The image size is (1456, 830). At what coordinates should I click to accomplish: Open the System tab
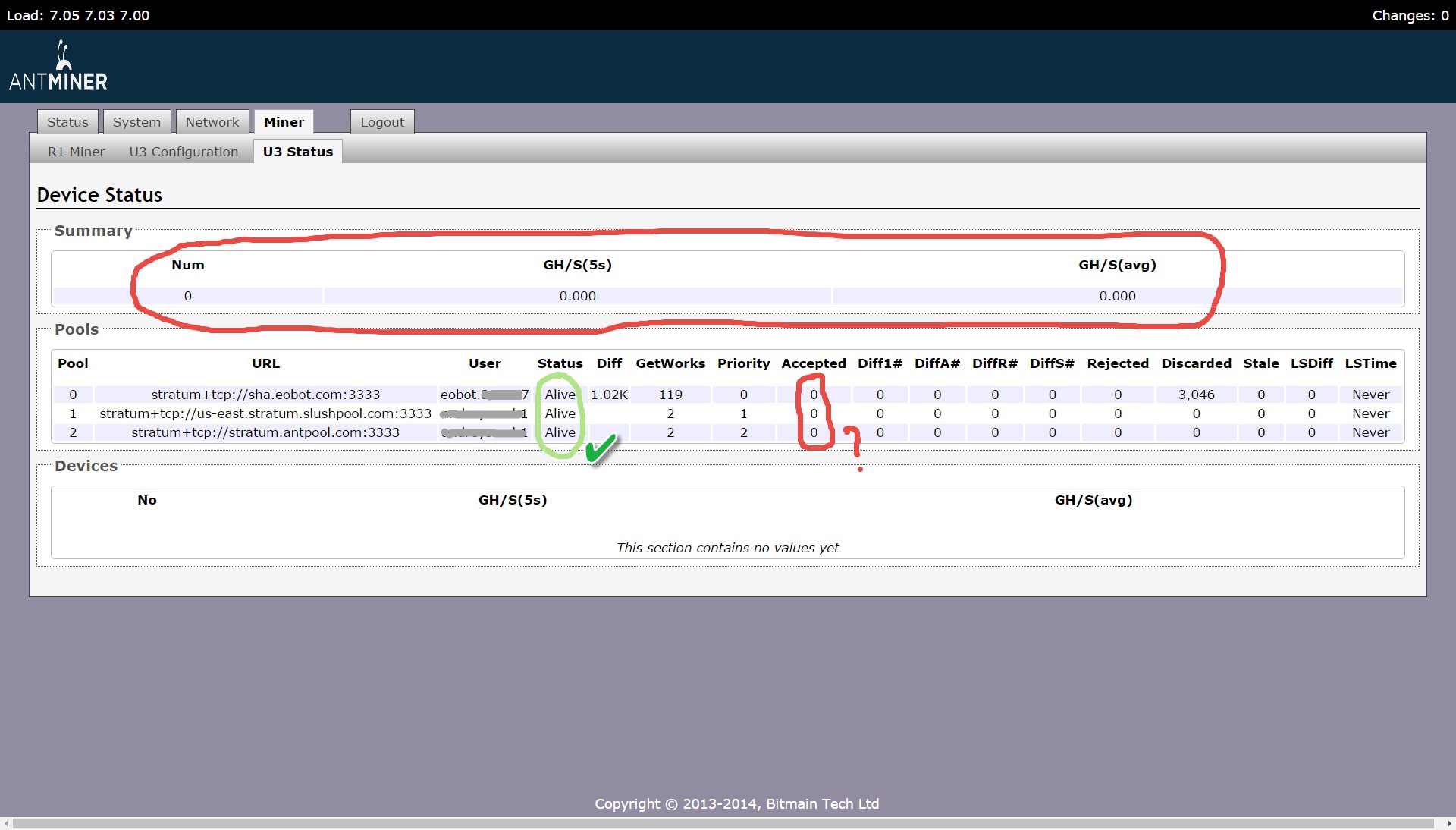[136, 122]
